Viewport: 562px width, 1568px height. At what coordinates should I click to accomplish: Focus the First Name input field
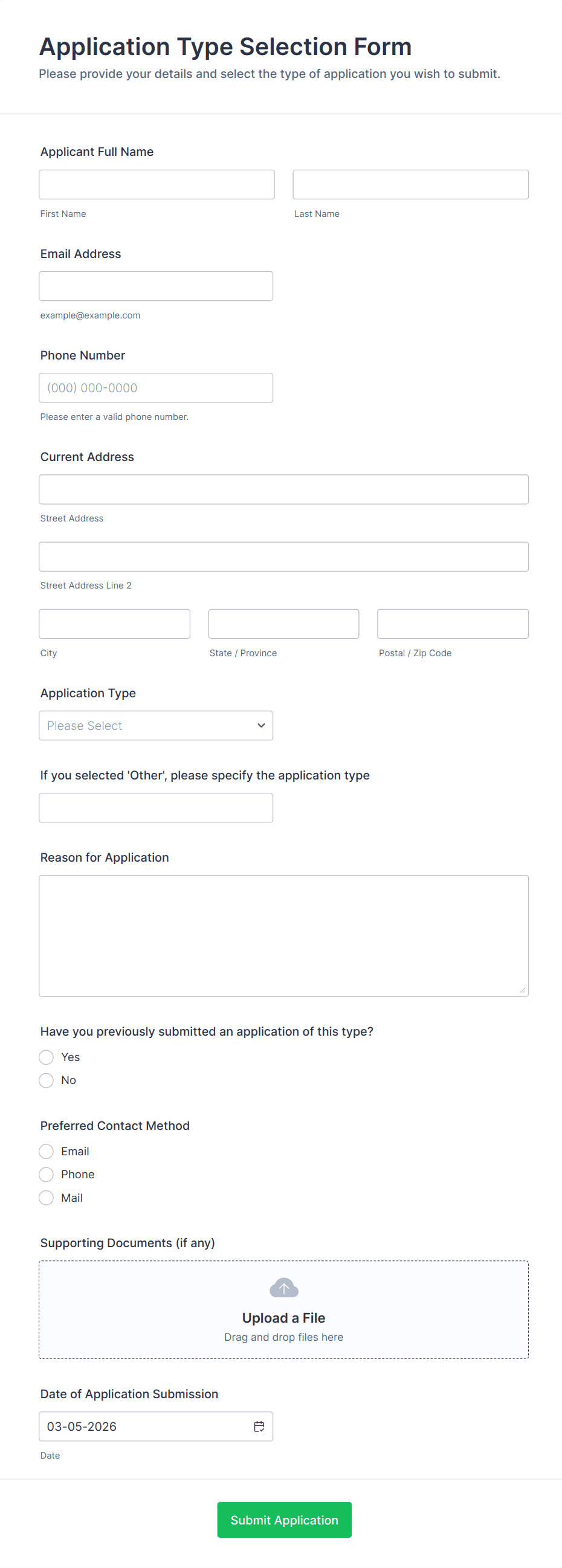[157, 184]
